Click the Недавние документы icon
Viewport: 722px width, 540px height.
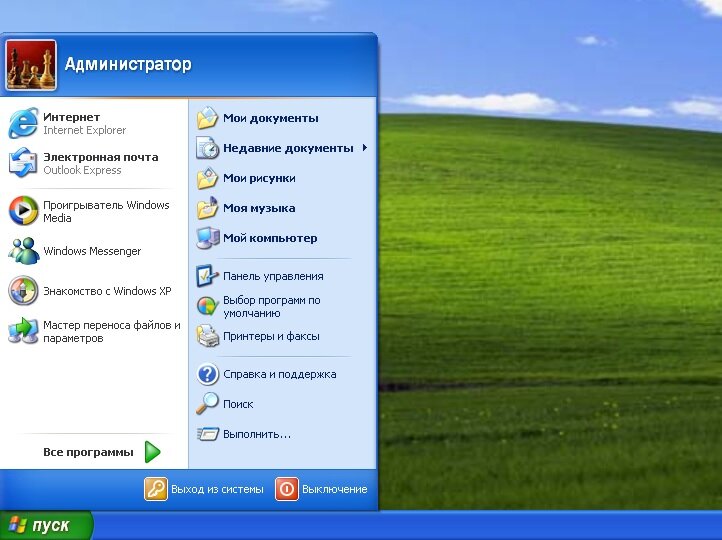pos(208,148)
